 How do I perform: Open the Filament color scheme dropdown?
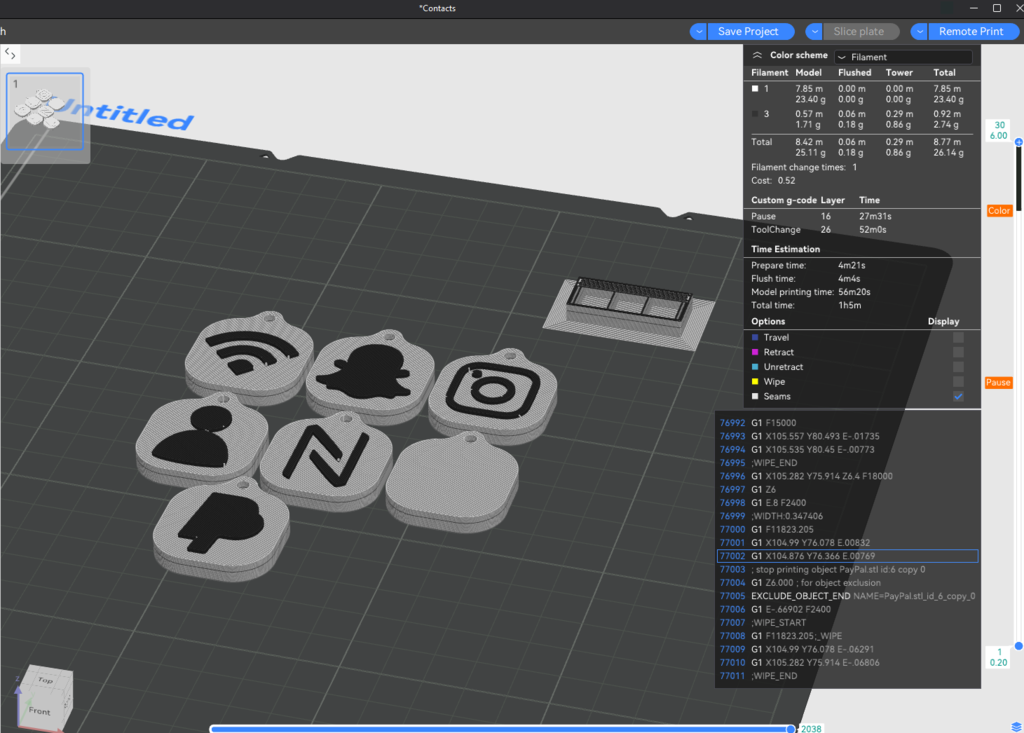coord(904,57)
